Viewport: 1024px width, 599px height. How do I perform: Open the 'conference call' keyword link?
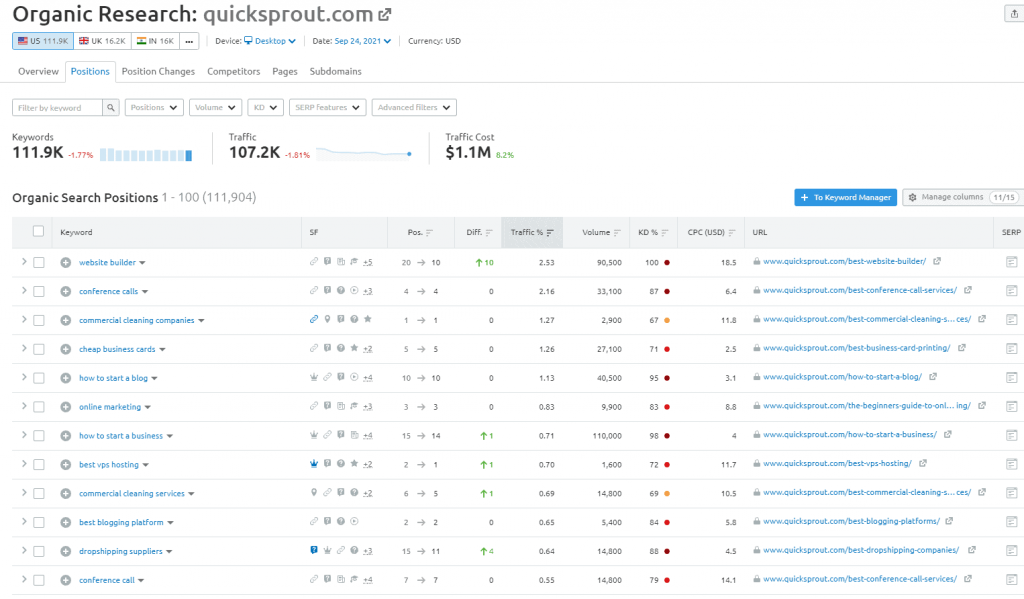(107, 580)
